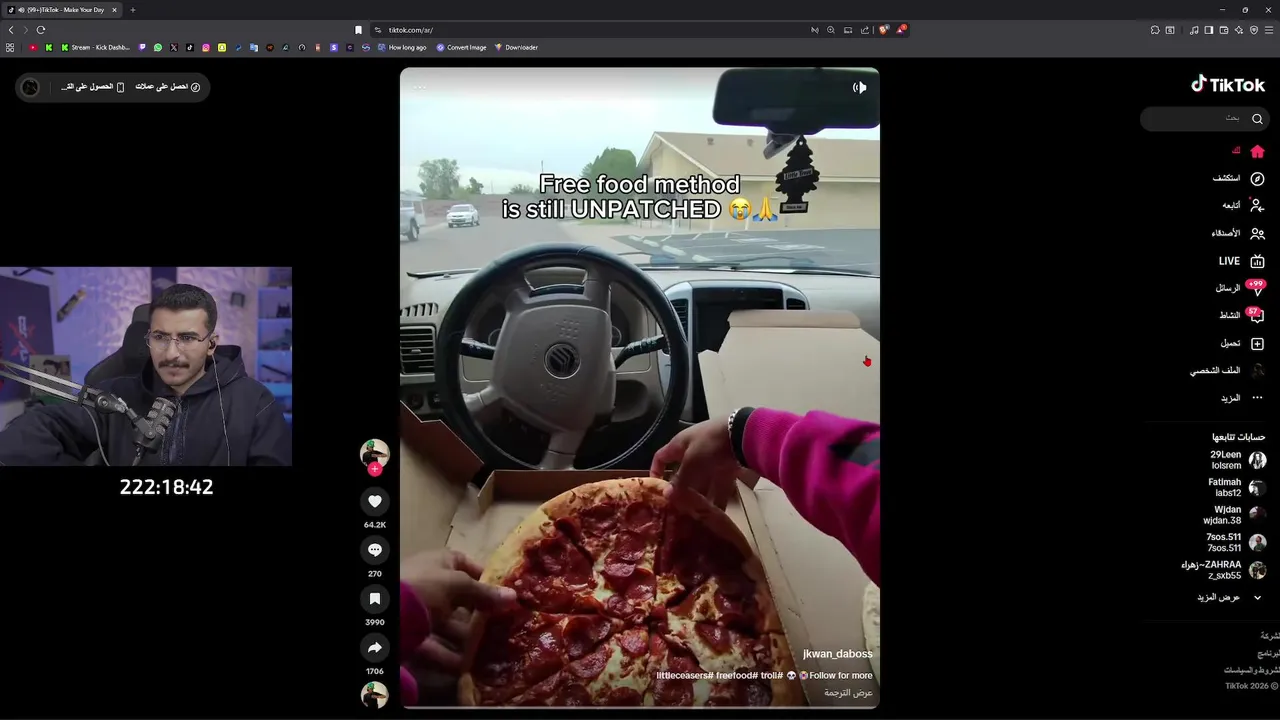Go to the Home feed icon
The height and width of the screenshot is (720, 1280).
[x=1257, y=151]
